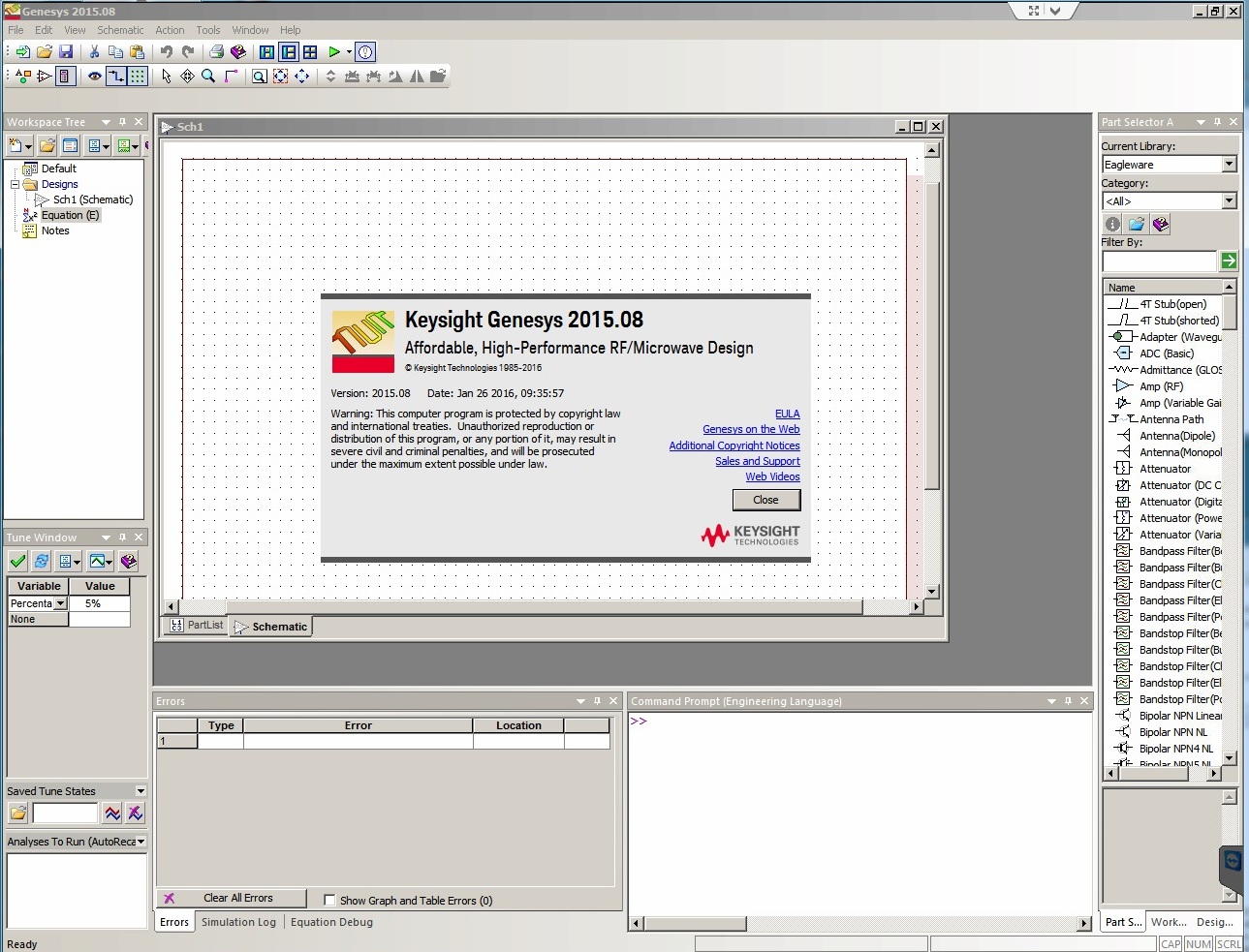Click the Undo arrow in toolbar
The height and width of the screenshot is (952, 1249).
(x=167, y=52)
